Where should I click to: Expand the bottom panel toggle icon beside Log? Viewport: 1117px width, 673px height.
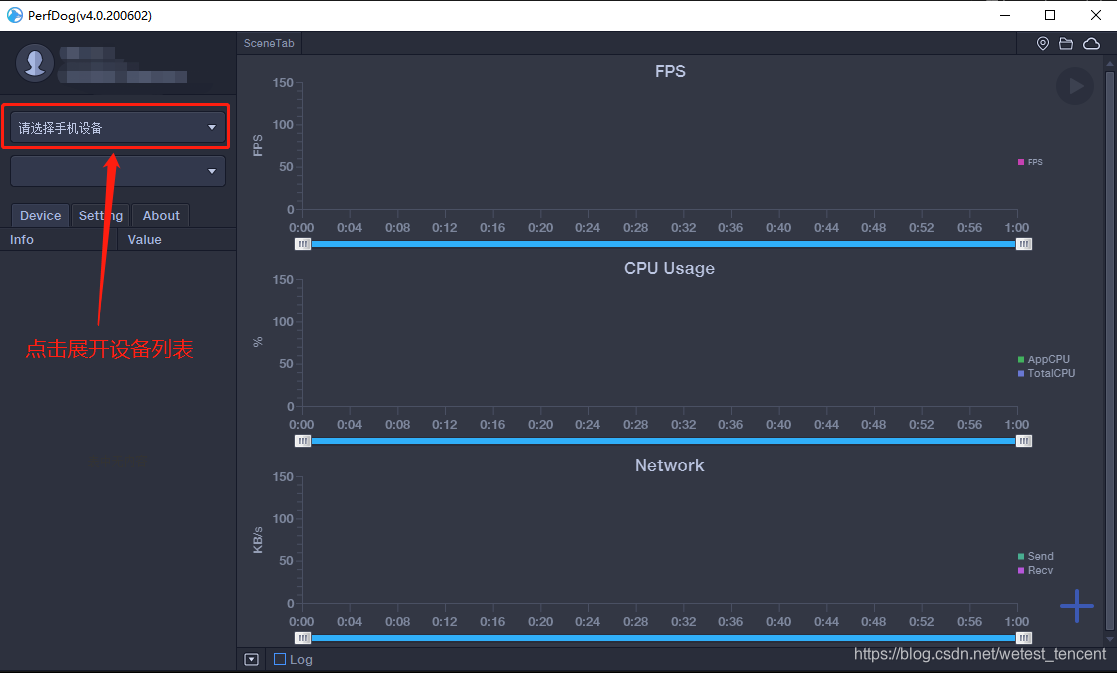tap(251, 659)
